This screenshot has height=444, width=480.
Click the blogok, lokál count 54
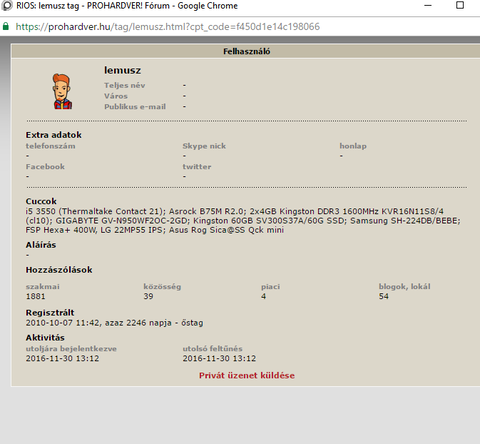coord(384,296)
